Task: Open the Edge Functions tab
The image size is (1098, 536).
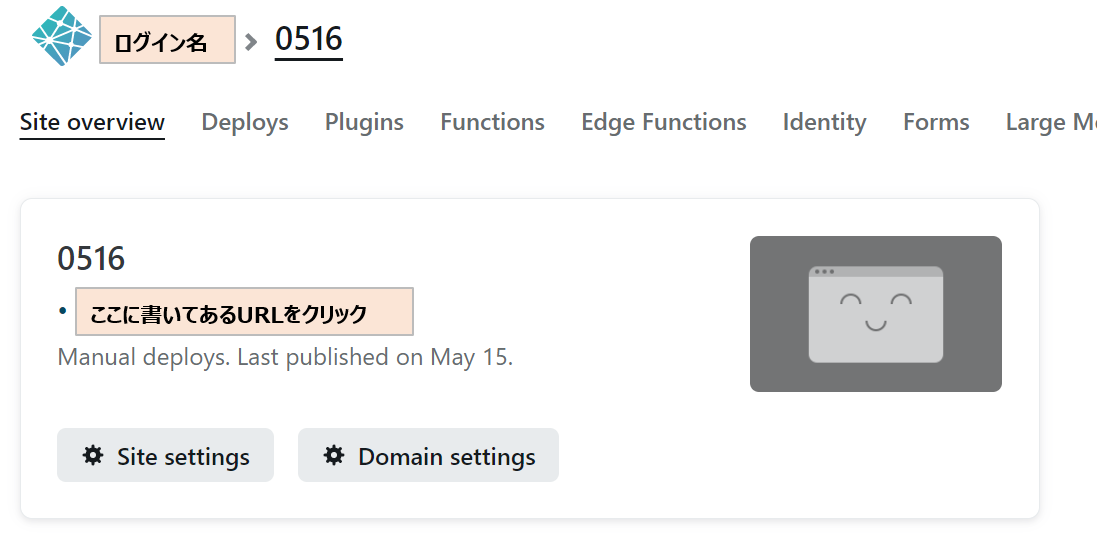Action: pyautogui.click(x=663, y=122)
